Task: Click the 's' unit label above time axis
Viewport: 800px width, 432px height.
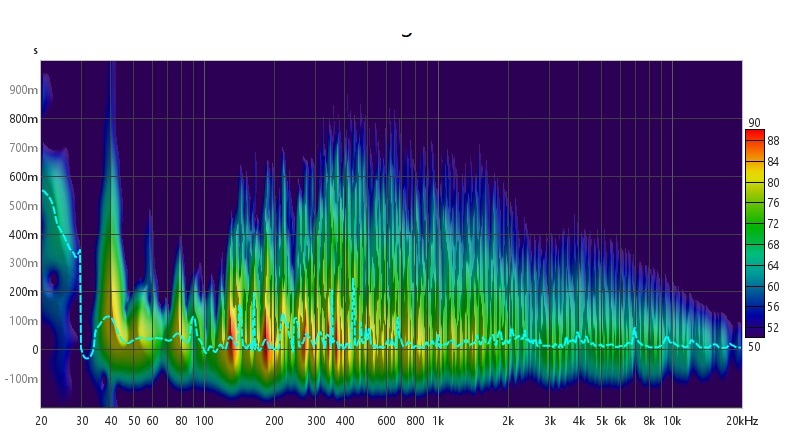Action: 35,50
